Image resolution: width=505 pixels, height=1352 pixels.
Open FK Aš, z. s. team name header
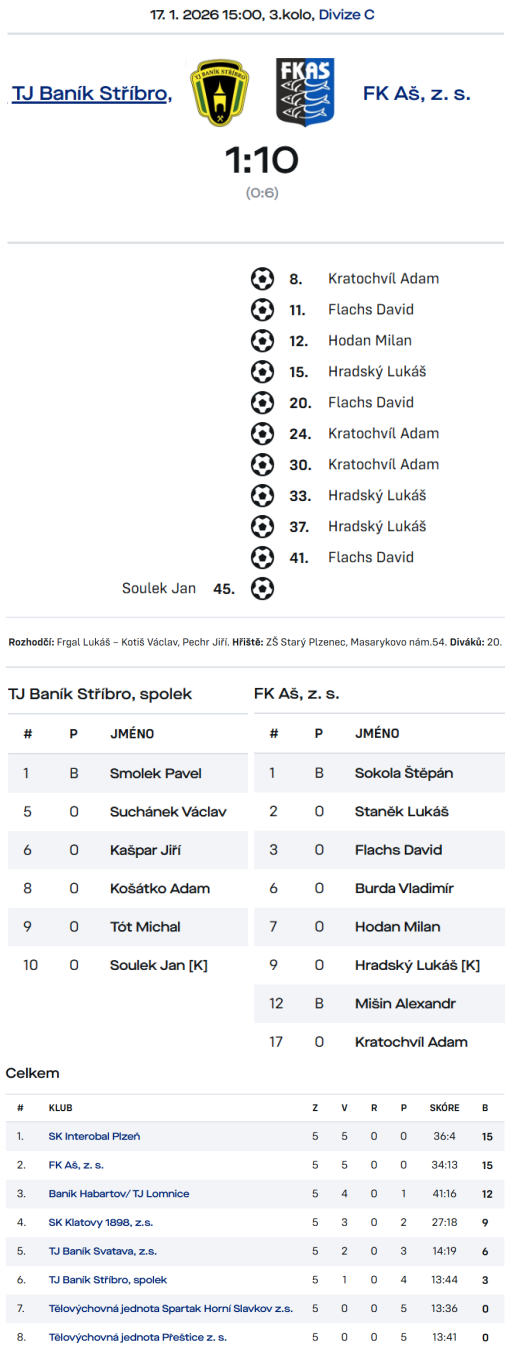pyautogui.click(x=417, y=94)
